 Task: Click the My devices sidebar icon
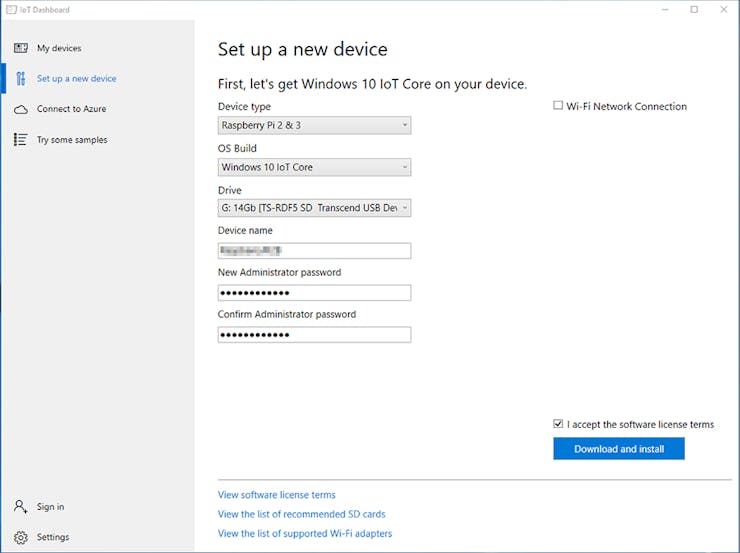coord(21,48)
